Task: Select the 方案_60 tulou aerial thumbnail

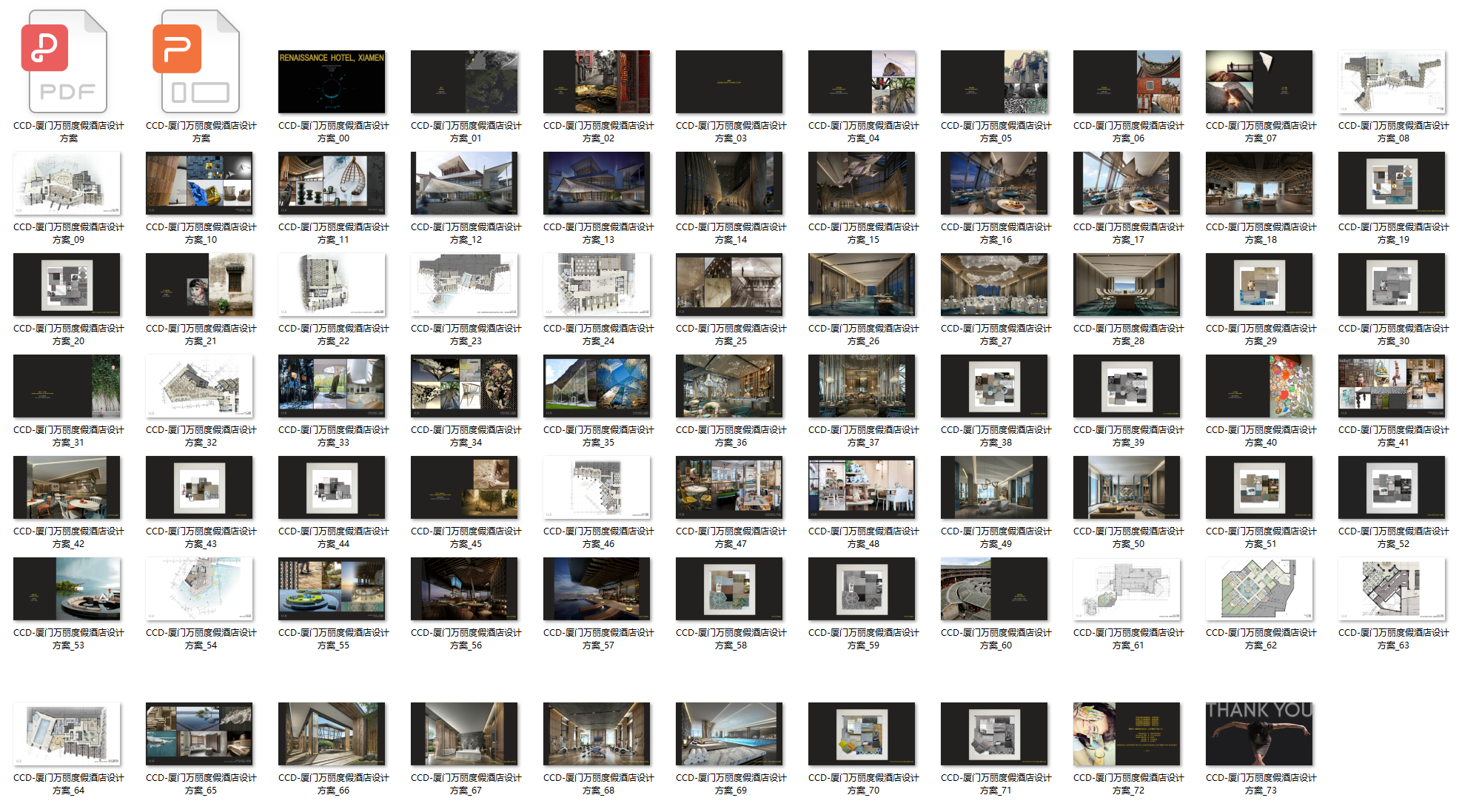Action: tap(994, 588)
